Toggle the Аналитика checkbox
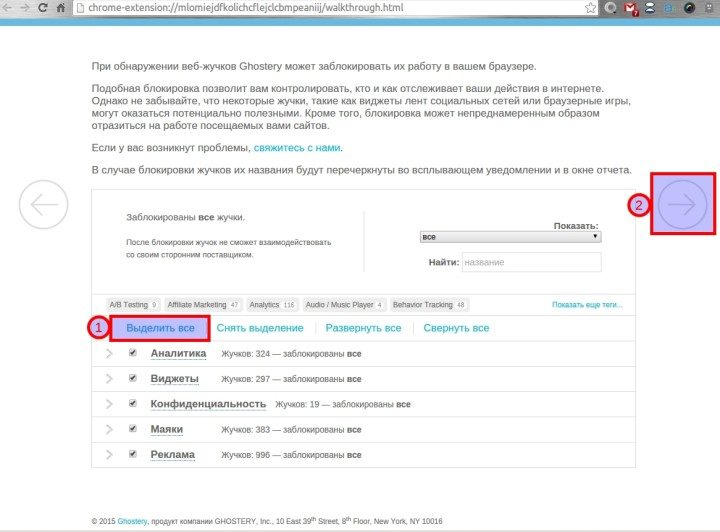Viewport: 720px width, 532px height. (132, 353)
